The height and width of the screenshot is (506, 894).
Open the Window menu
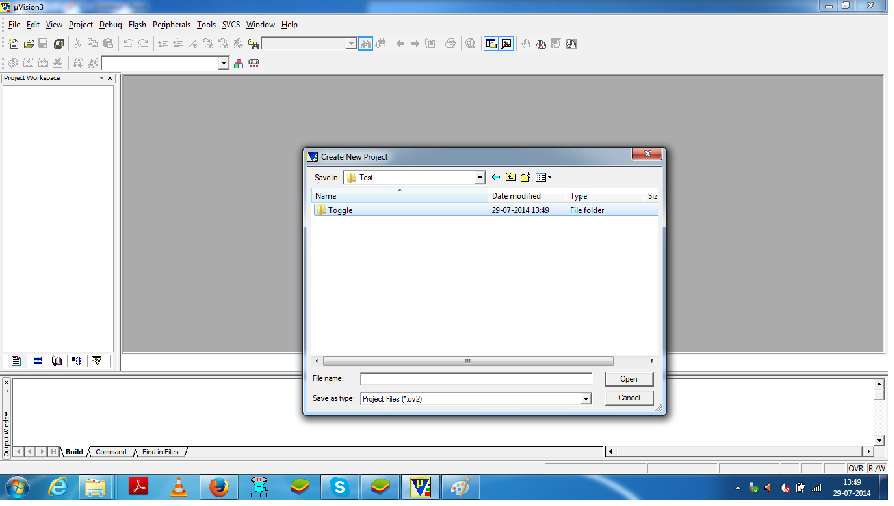click(261, 25)
